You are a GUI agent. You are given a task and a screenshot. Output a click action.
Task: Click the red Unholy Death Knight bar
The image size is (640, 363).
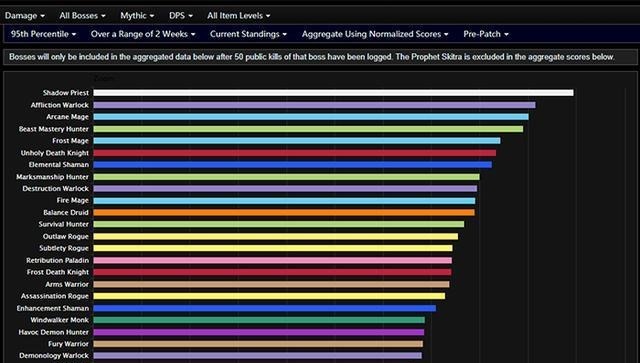click(295, 153)
